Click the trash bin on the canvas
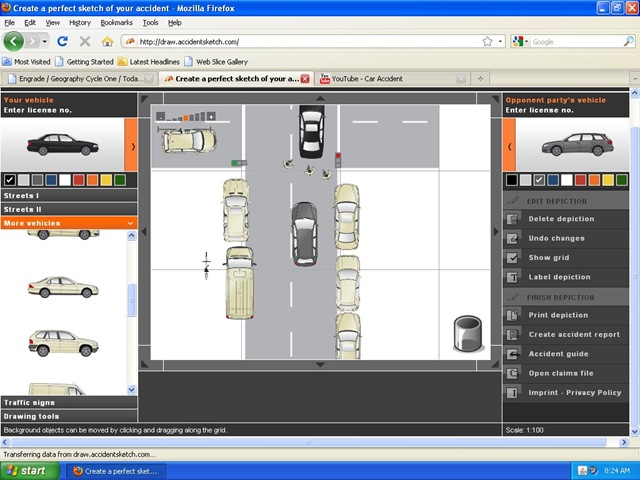This screenshot has width=640, height=480. [x=468, y=333]
